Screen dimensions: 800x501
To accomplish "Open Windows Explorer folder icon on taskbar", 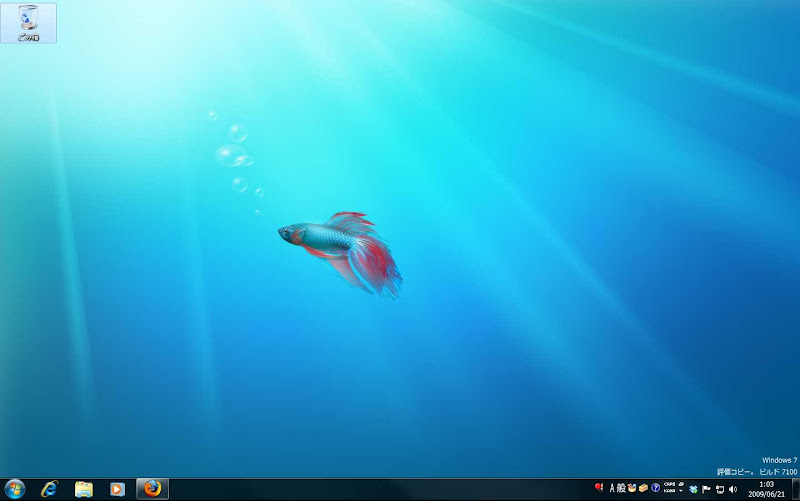I will (84, 489).
